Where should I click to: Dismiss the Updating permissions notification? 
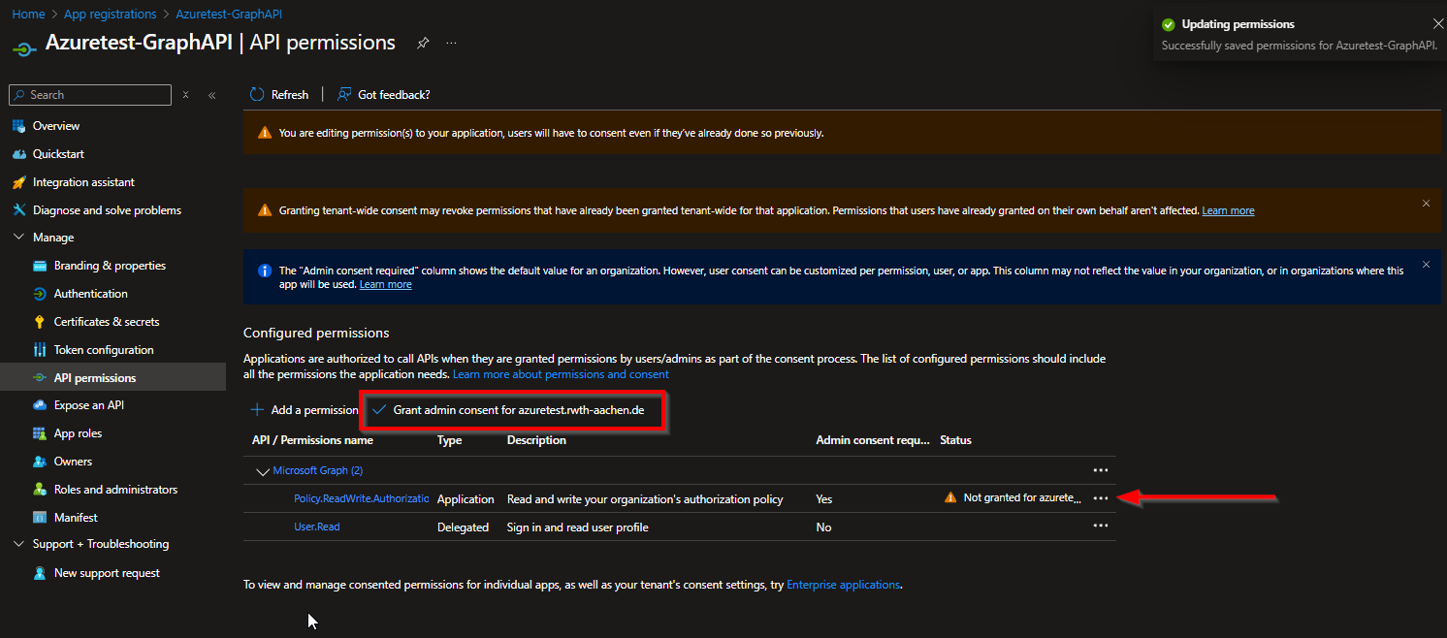pos(1437,24)
